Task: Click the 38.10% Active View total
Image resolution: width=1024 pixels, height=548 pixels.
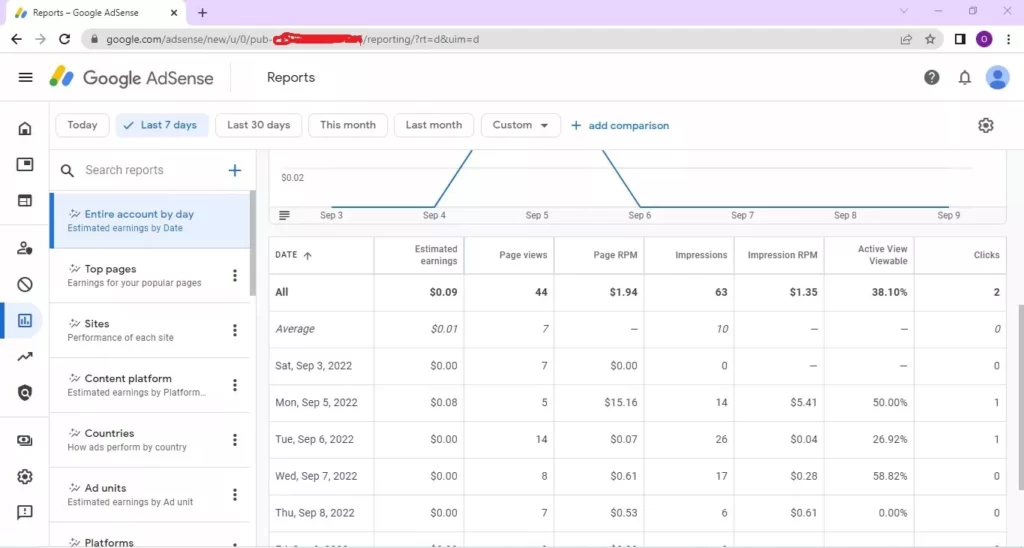Action: tap(889, 292)
